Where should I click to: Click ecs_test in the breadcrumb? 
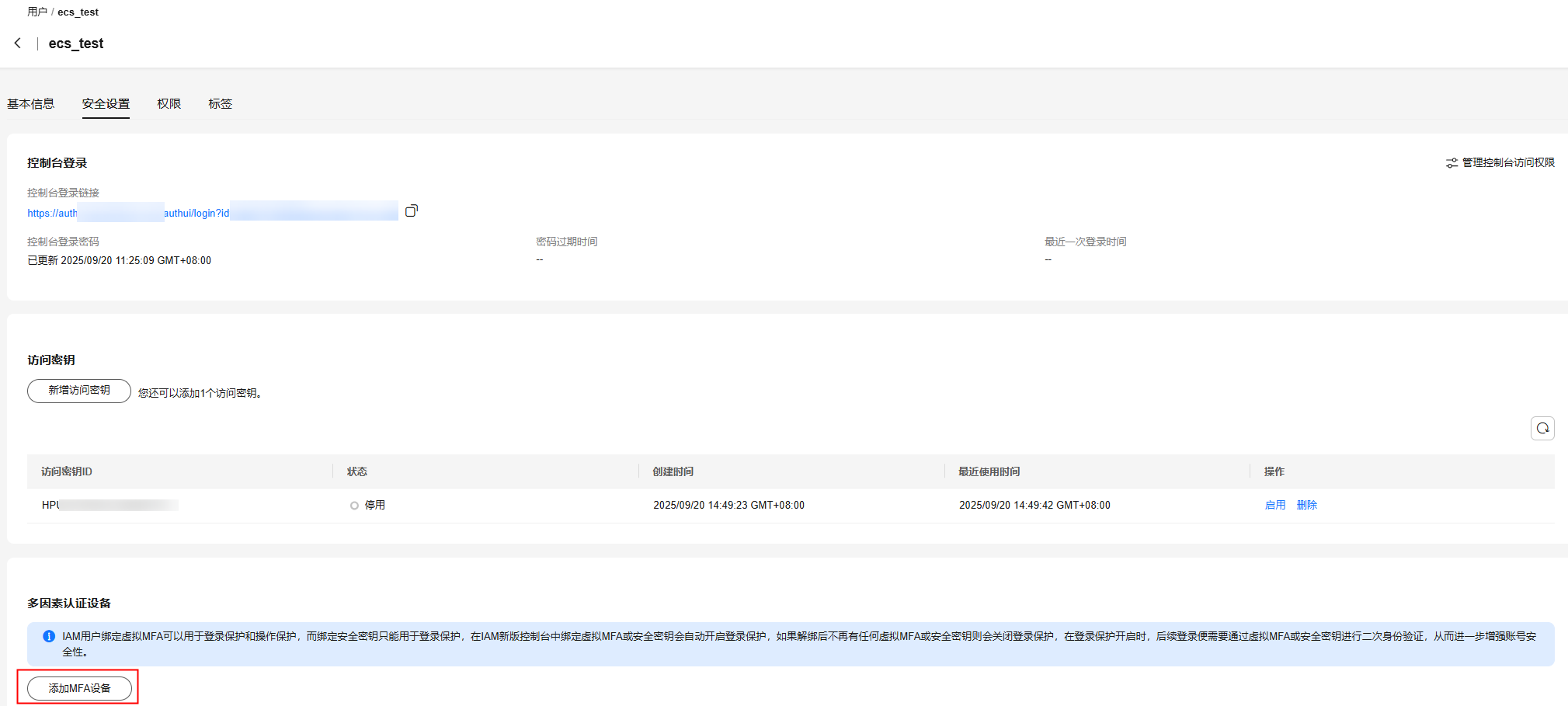[78, 12]
